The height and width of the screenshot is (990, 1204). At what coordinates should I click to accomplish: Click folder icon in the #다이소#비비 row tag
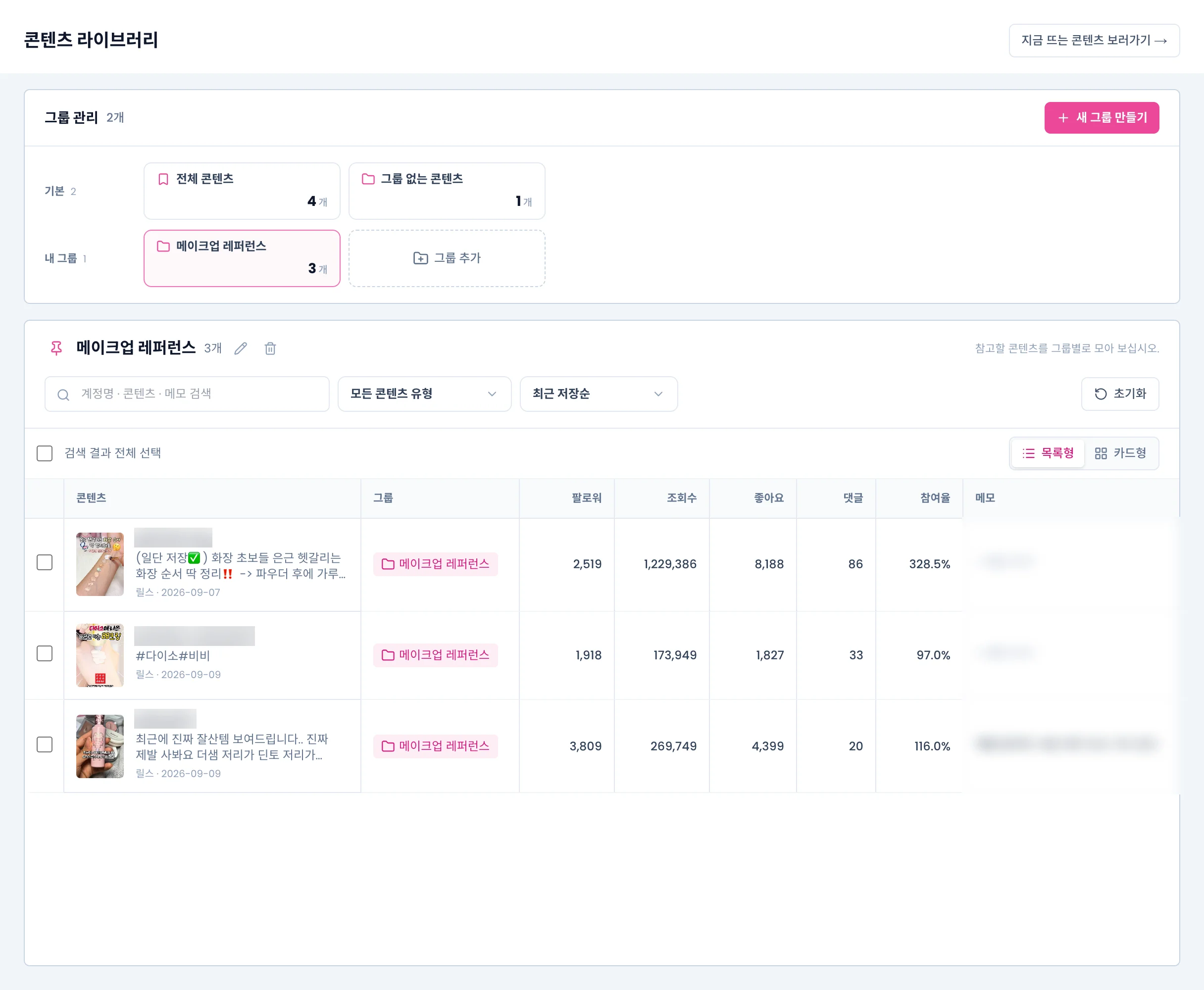click(388, 655)
